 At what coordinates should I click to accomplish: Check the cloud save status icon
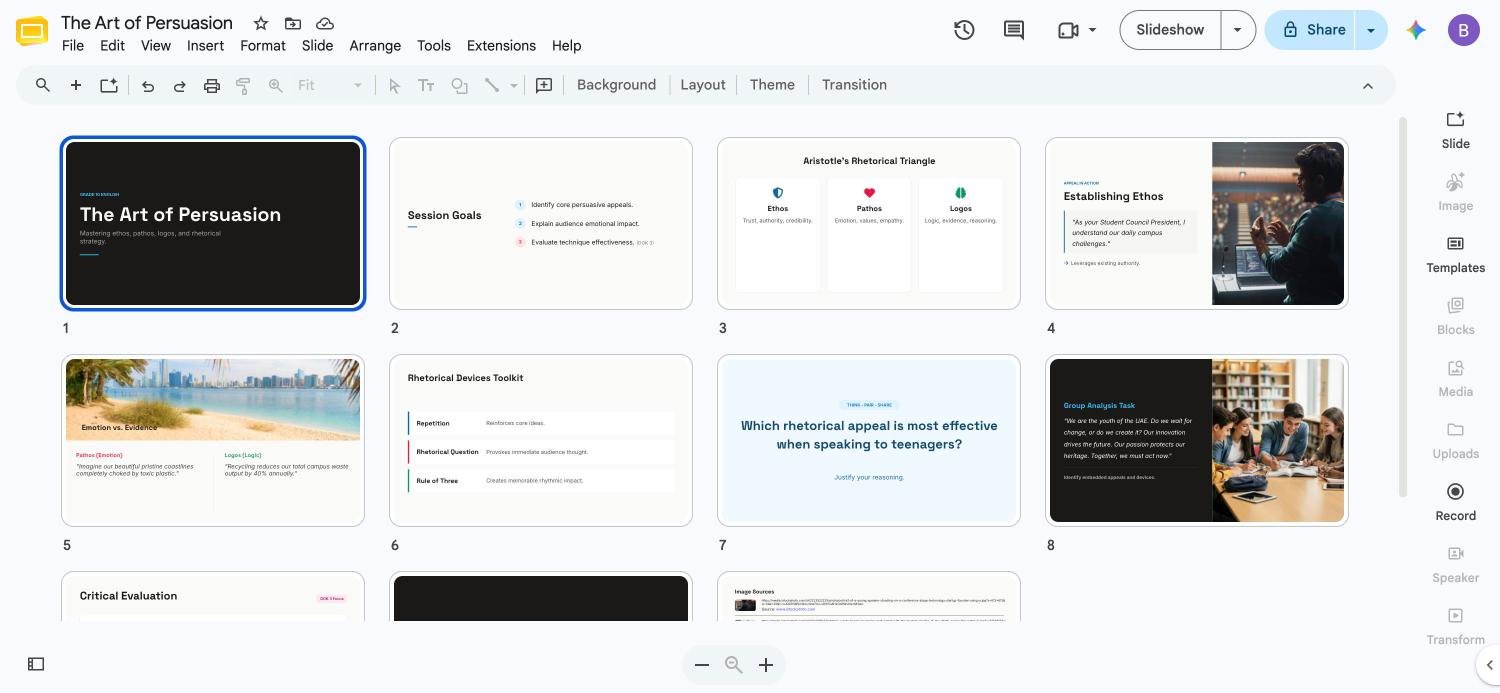pyautogui.click(x=324, y=23)
